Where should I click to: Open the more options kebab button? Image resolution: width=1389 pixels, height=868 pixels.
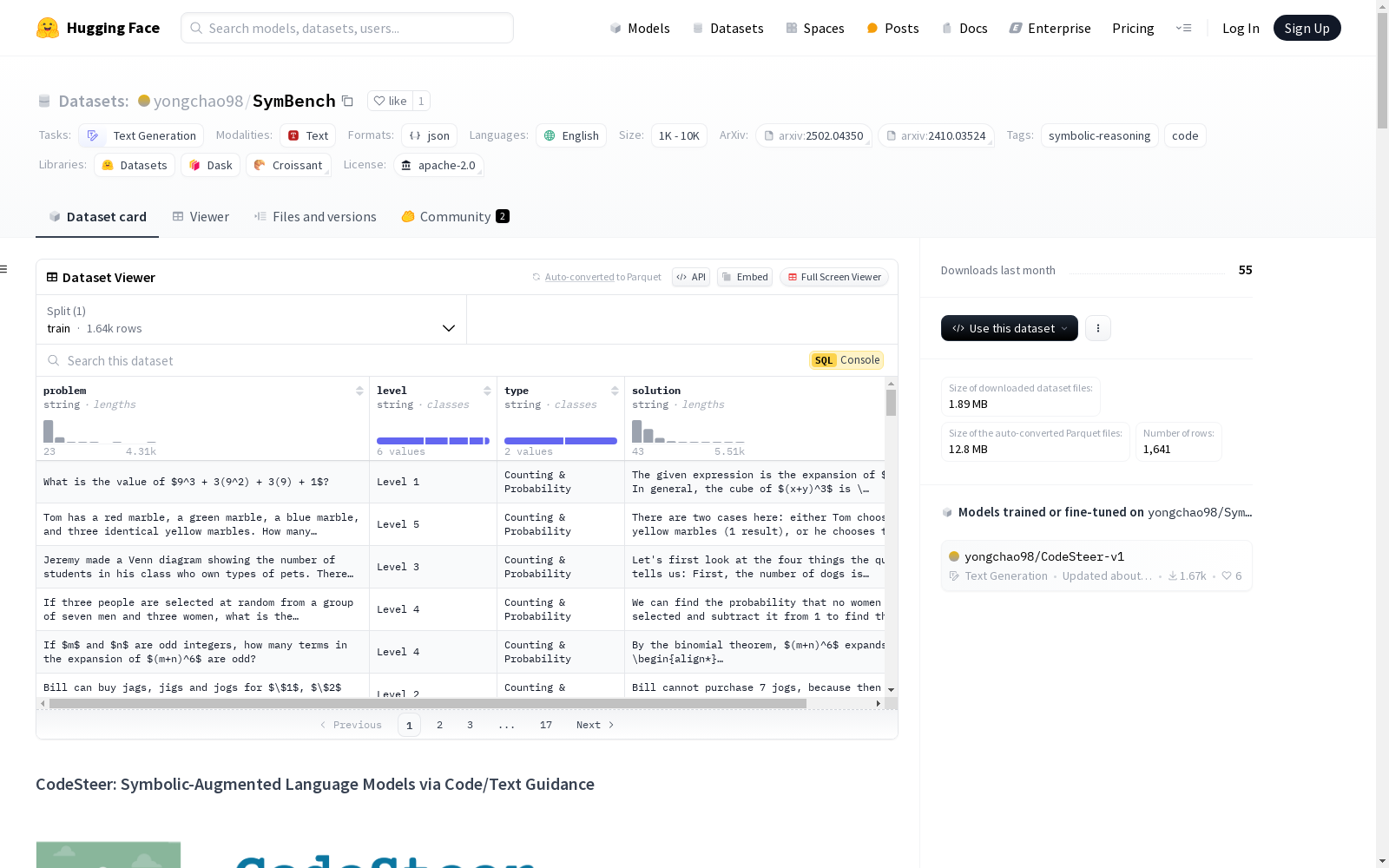click(1098, 328)
